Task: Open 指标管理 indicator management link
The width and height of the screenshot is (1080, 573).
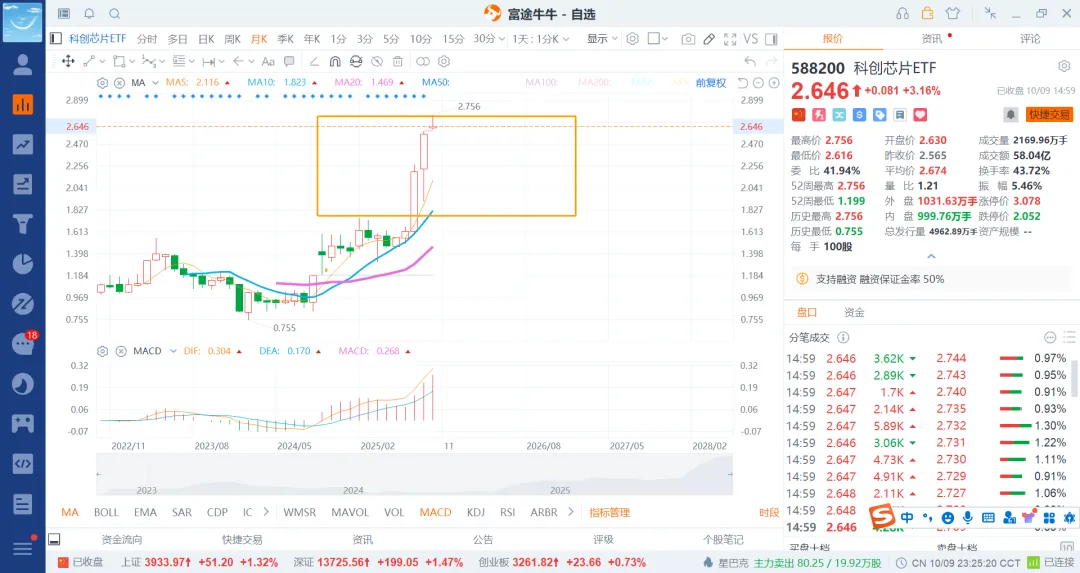Action: 610,512
